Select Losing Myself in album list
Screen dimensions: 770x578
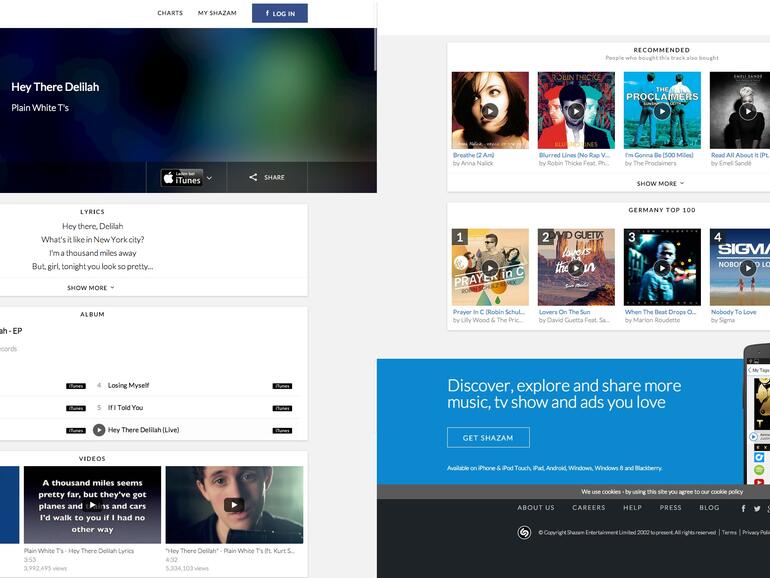[x=128, y=385]
